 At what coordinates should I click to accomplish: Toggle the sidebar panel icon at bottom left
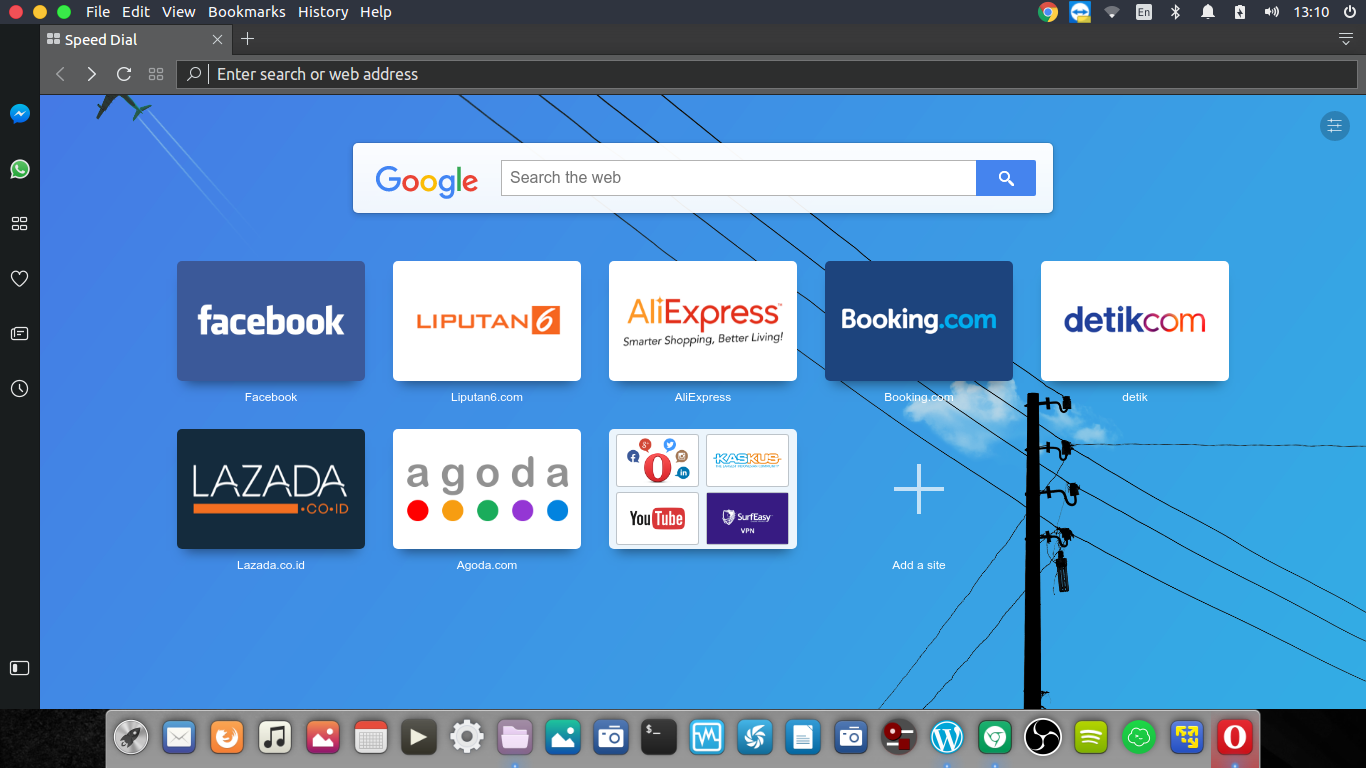[19, 668]
